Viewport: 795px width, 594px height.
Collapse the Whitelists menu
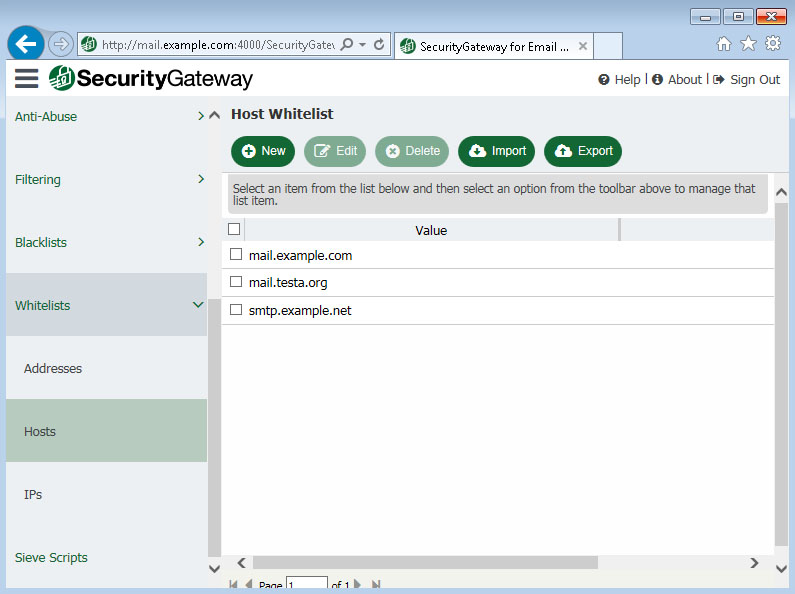[x=106, y=305]
